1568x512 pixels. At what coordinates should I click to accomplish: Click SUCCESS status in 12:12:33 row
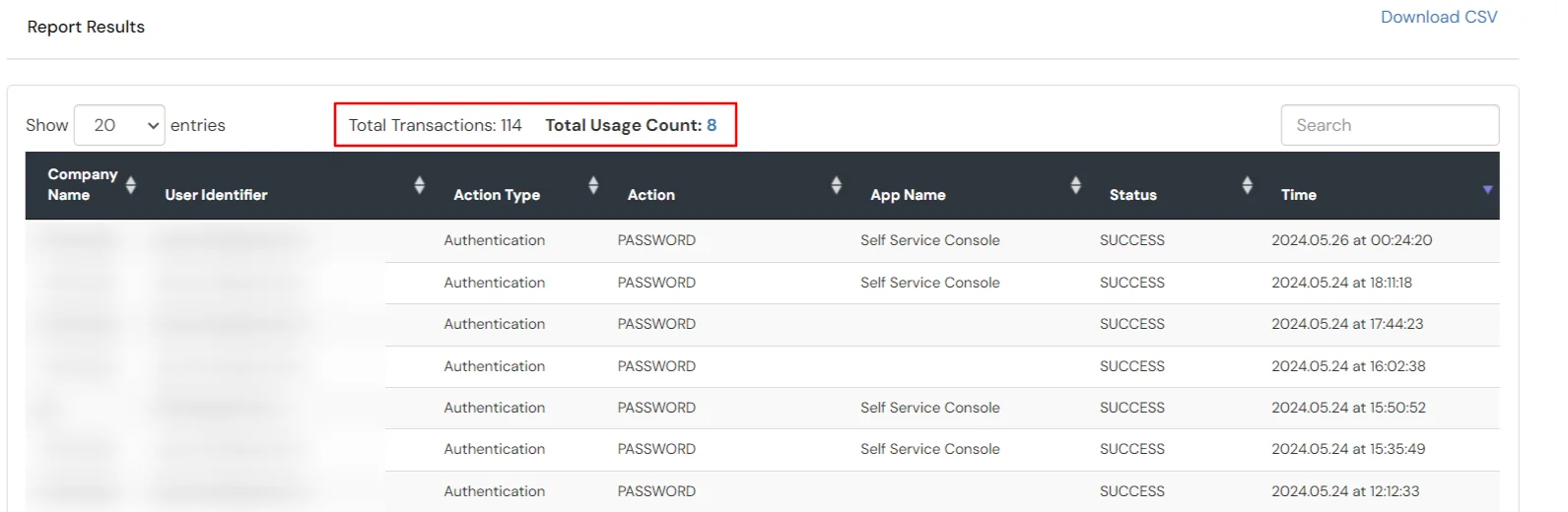tap(1131, 491)
